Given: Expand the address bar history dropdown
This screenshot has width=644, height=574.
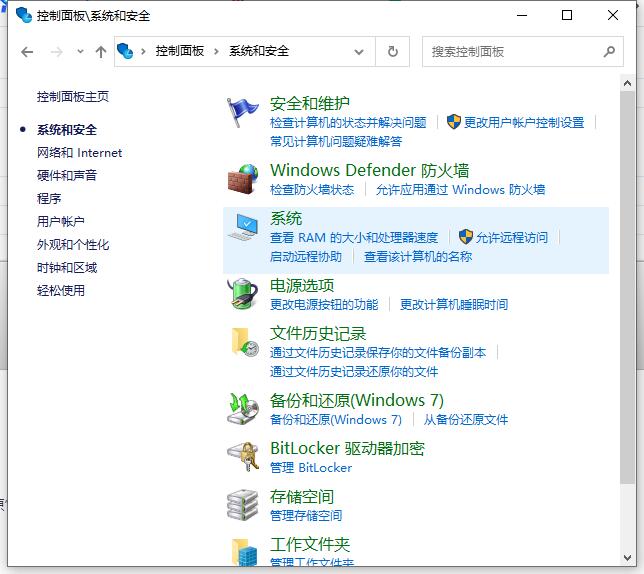Looking at the screenshot, I should [x=359, y=52].
